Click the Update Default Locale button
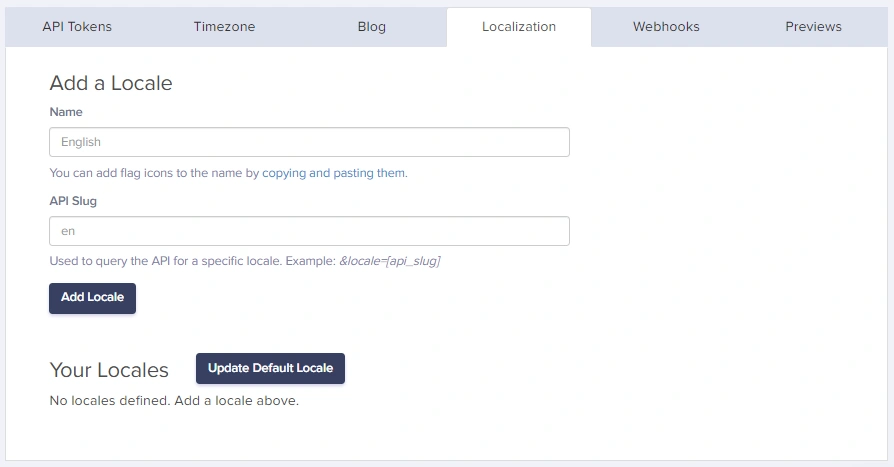This screenshot has height=467, width=894. click(x=270, y=368)
